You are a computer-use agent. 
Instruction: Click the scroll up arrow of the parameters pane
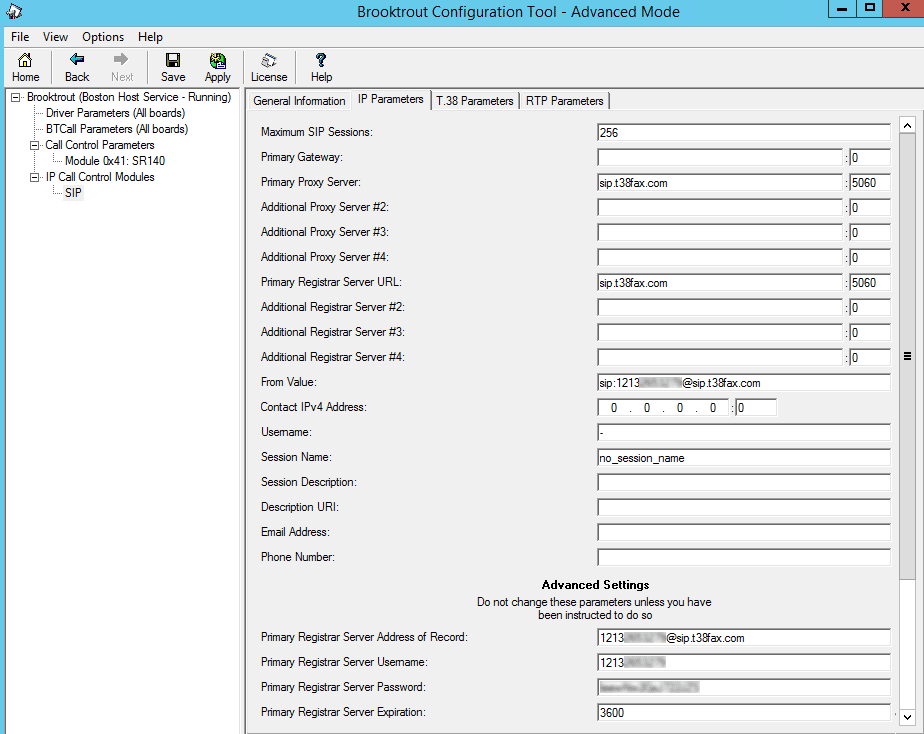point(908,125)
